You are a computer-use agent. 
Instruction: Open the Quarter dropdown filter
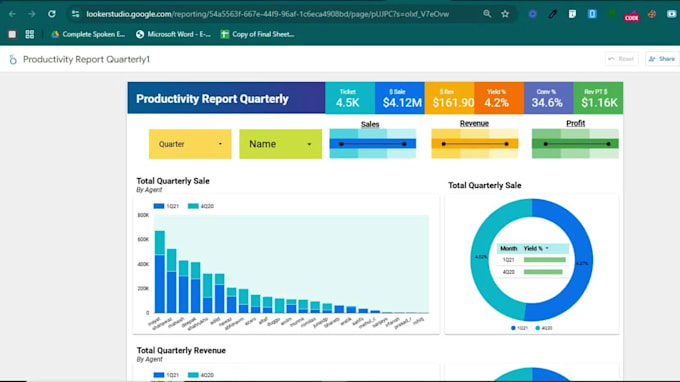pos(190,144)
